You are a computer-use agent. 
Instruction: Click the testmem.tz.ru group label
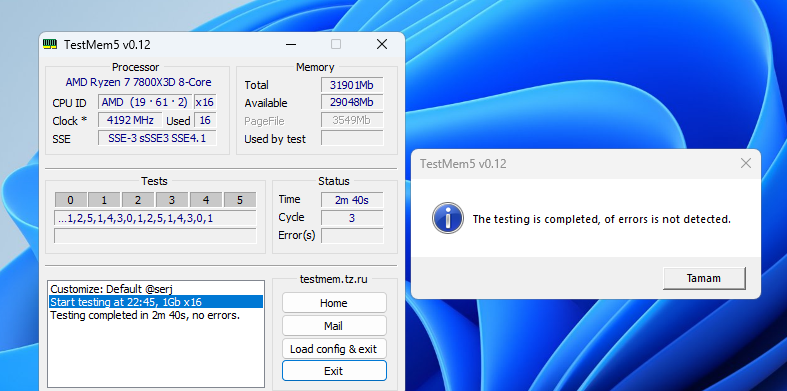tap(334, 279)
